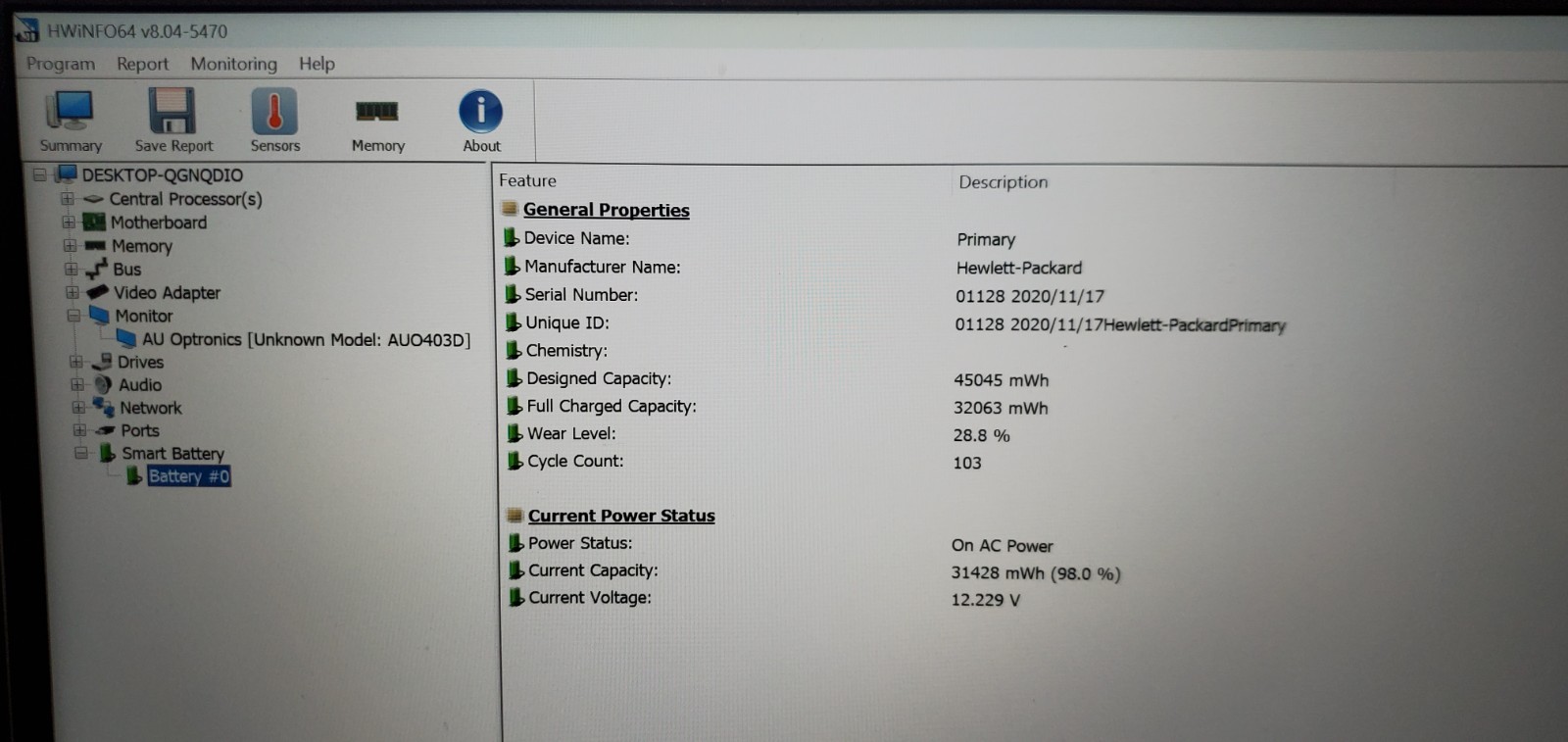Viewport: 1568px width, 742px height.
Task: Click the 32063 mWh full charged value
Action: tap(1001, 408)
